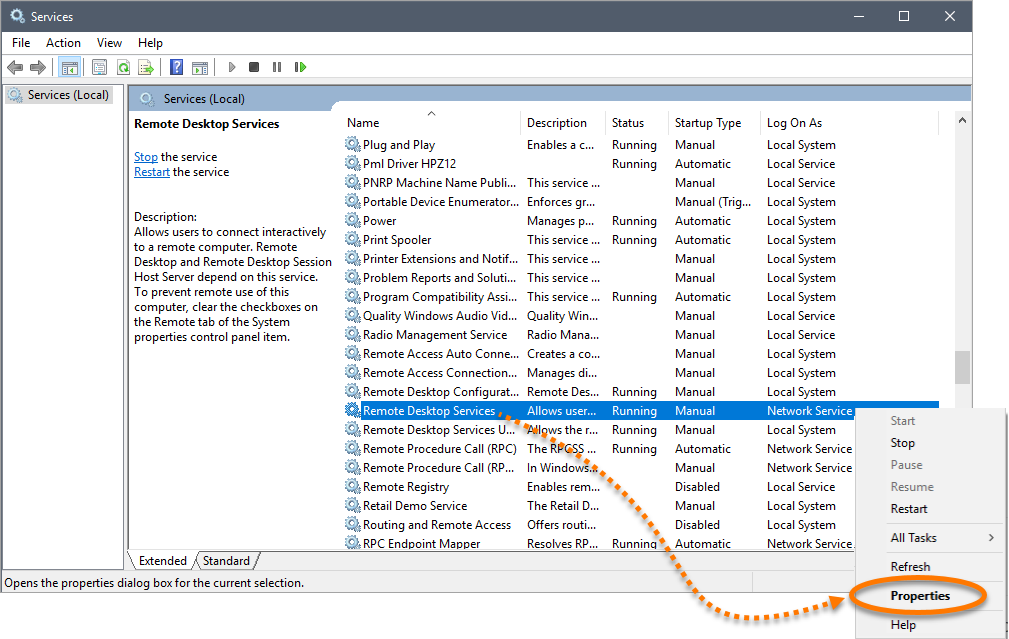Click the gear icon beside Remote Registry

coord(353,486)
